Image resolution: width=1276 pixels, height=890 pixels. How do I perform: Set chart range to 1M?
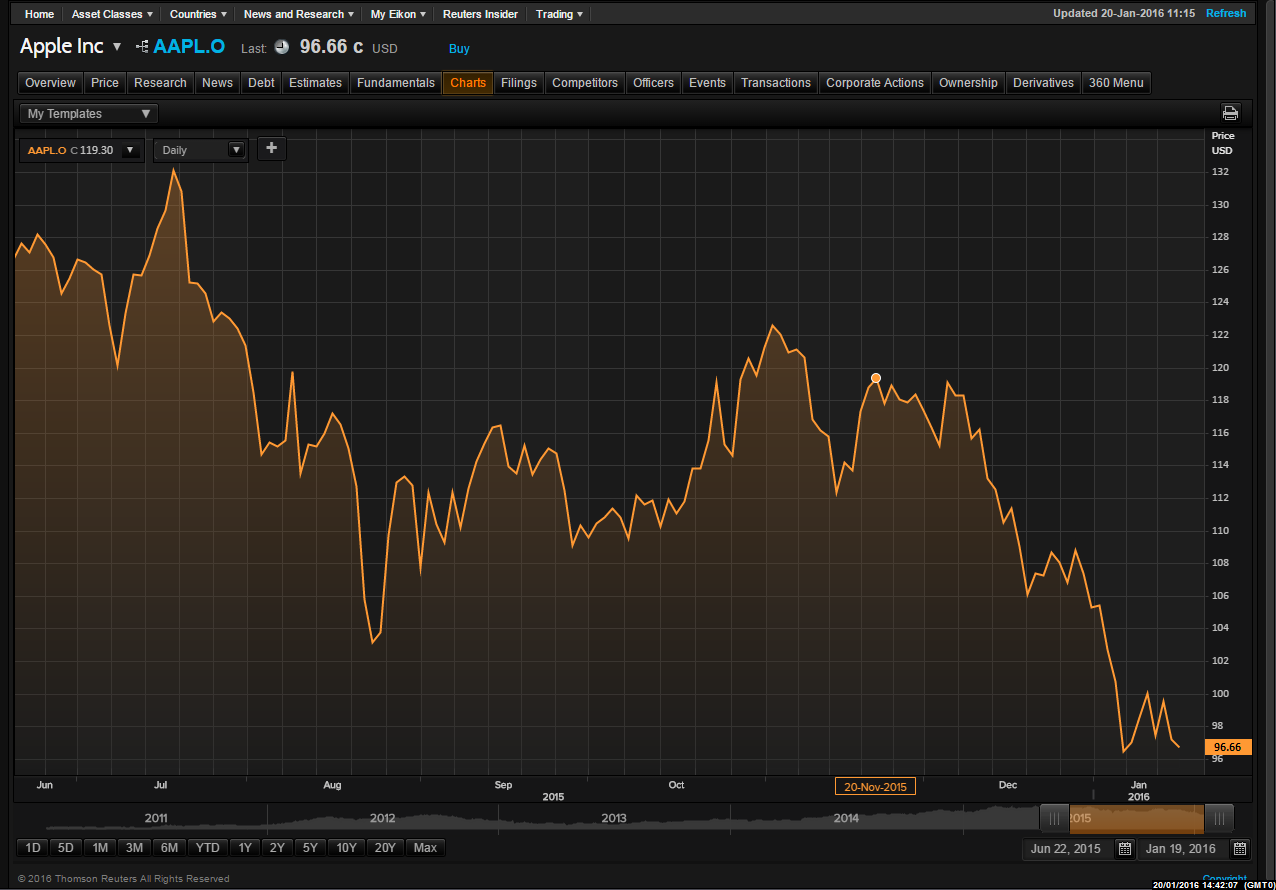click(100, 848)
